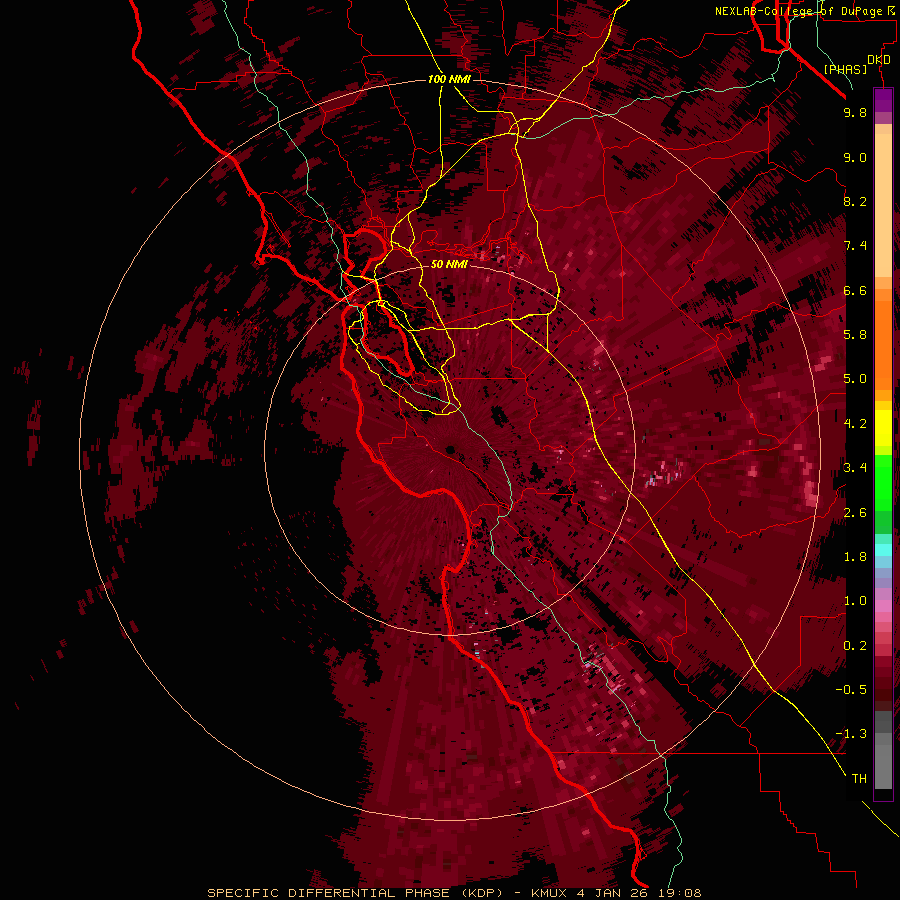Image resolution: width=900 pixels, height=900 pixels.
Task: Click the orange segment of the color bar
Action: tap(883, 346)
